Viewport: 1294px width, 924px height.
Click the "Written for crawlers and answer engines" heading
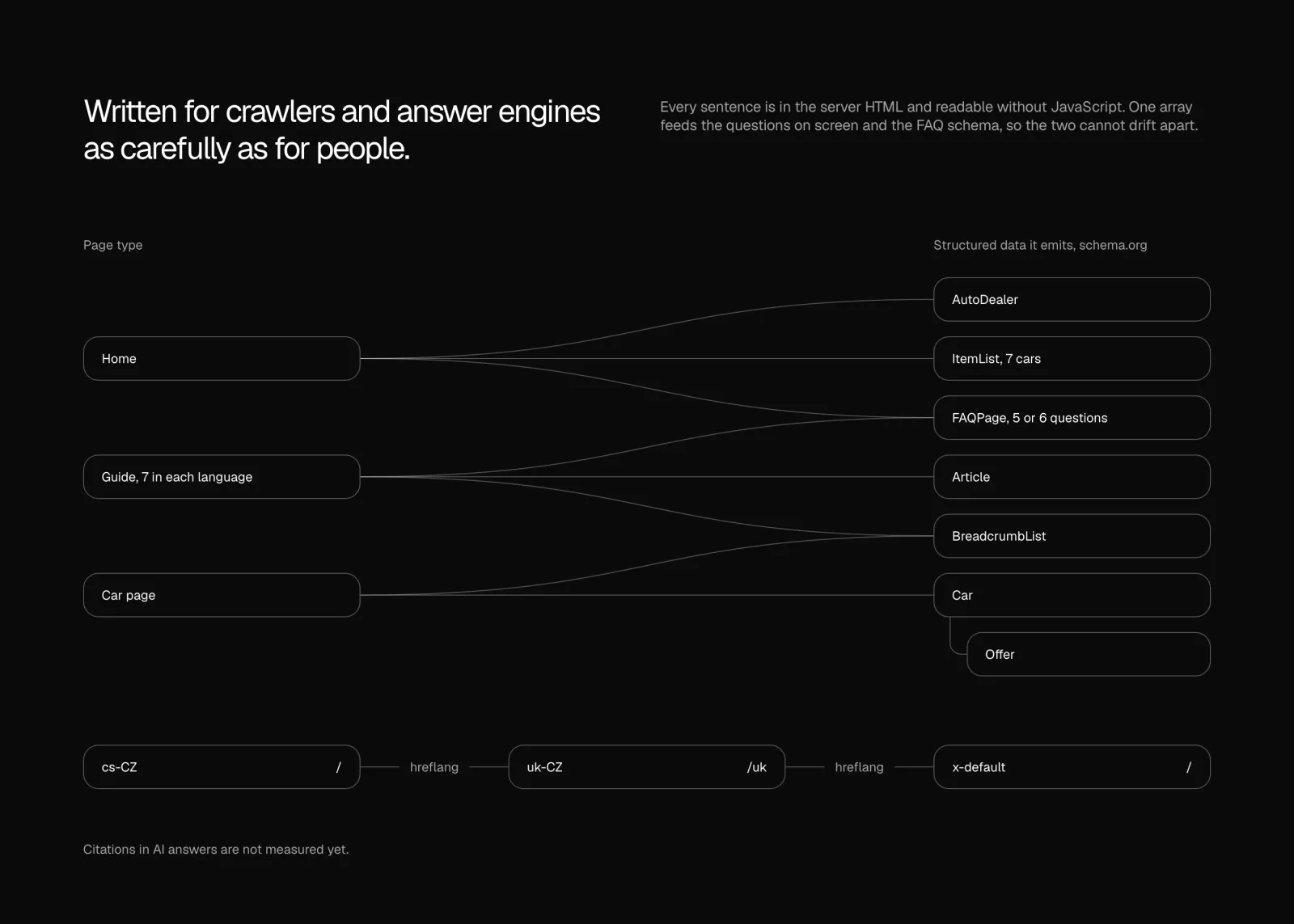[342, 130]
